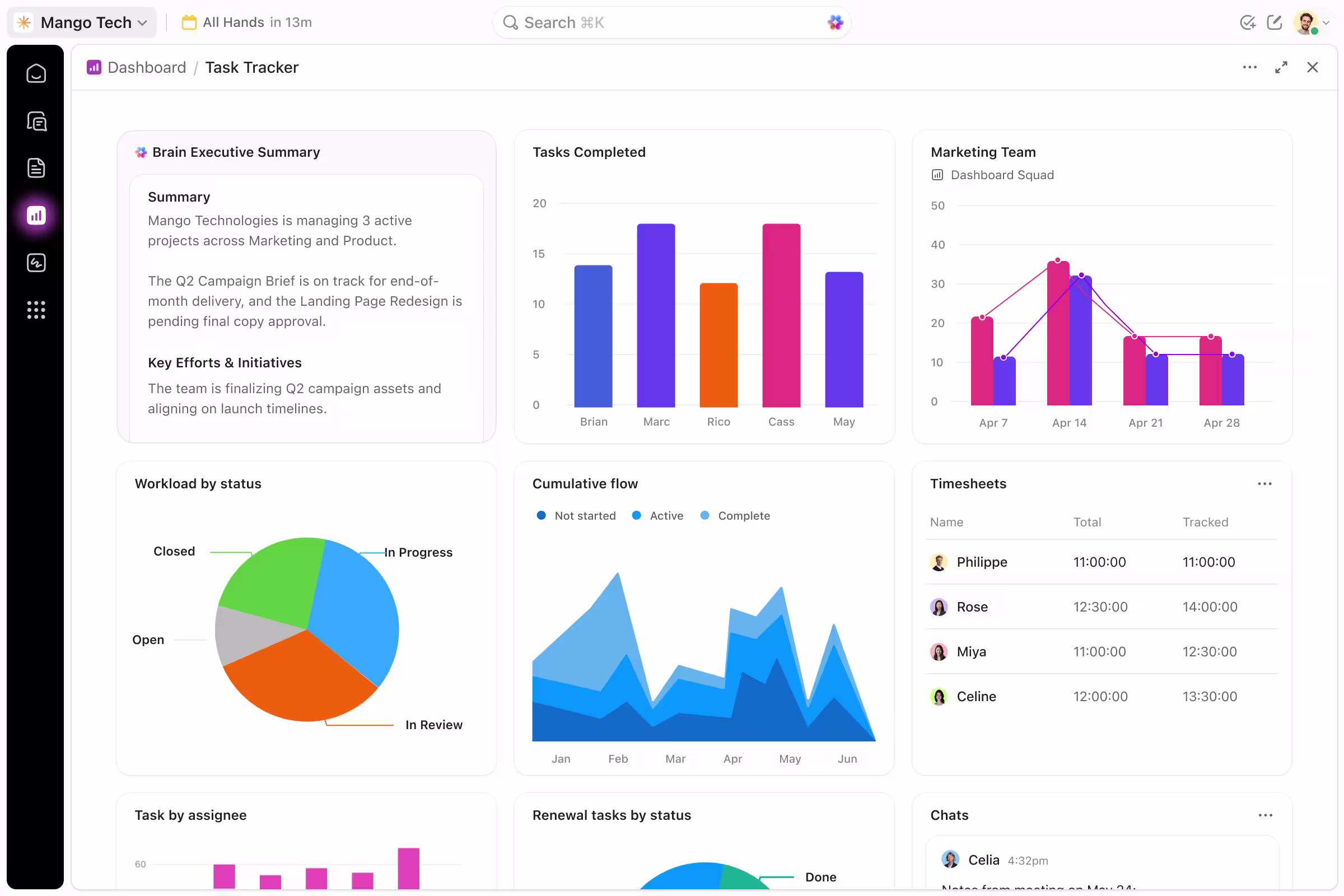Click Celine's avatar in Timesheets

point(939,697)
